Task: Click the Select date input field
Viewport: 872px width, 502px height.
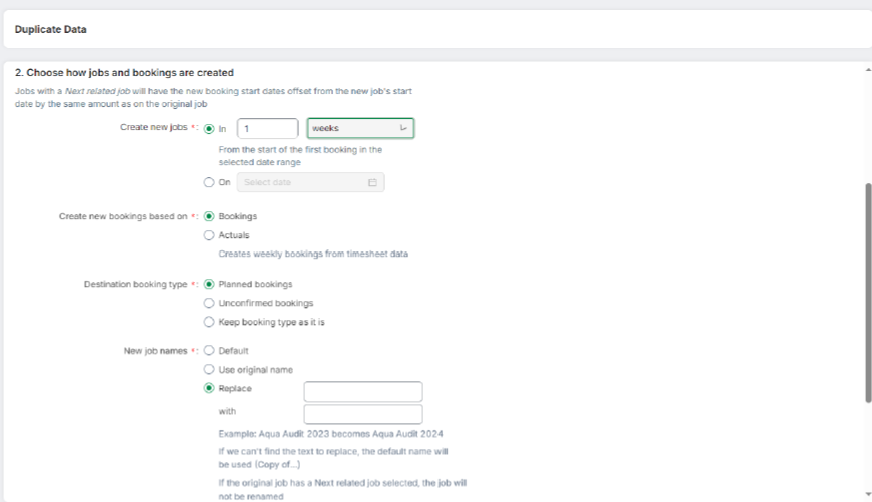Action: [x=300, y=182]
